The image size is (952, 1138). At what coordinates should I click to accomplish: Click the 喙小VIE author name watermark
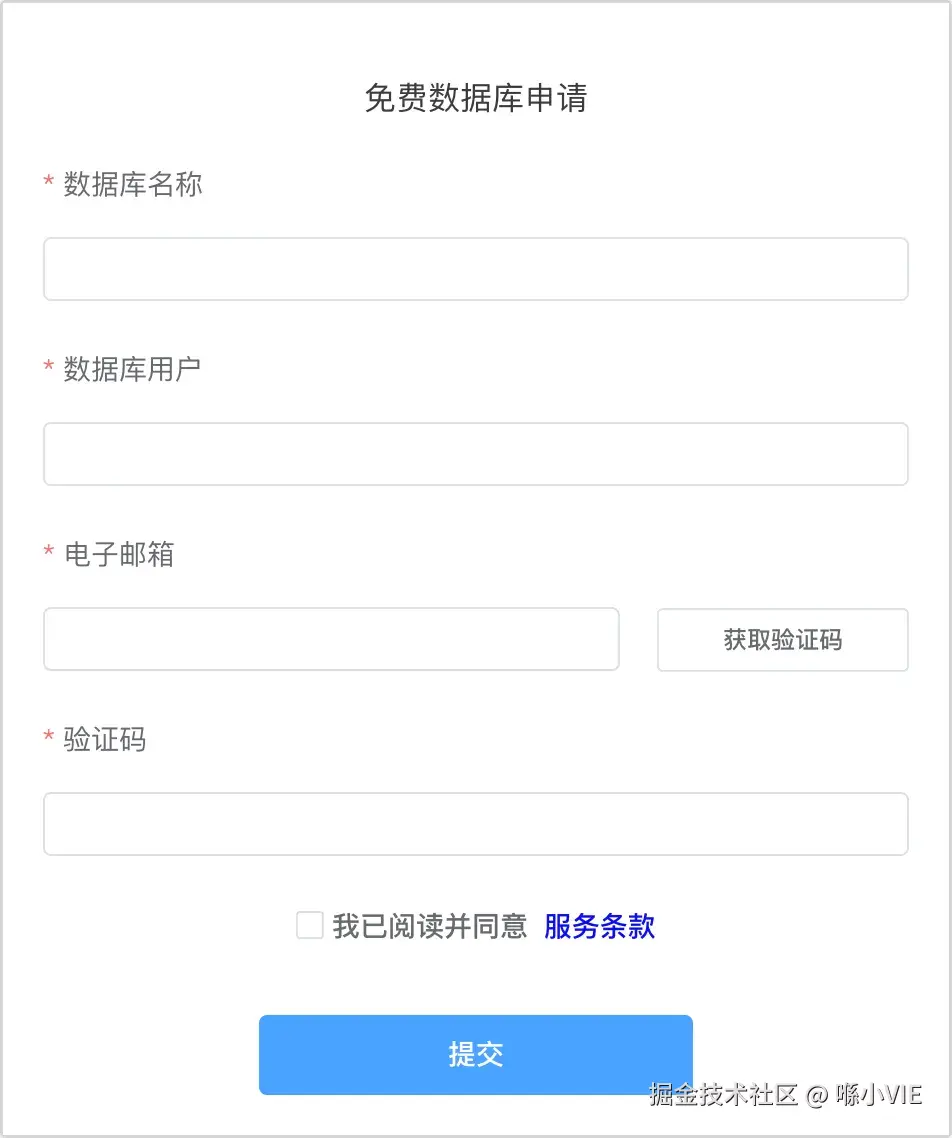pos(878,1095)
